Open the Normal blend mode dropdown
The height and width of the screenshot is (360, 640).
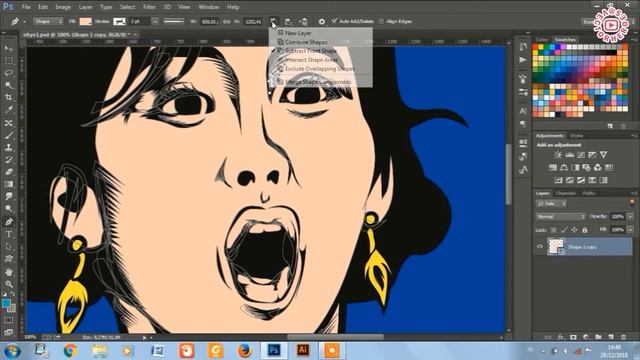(x=561, y=216)
